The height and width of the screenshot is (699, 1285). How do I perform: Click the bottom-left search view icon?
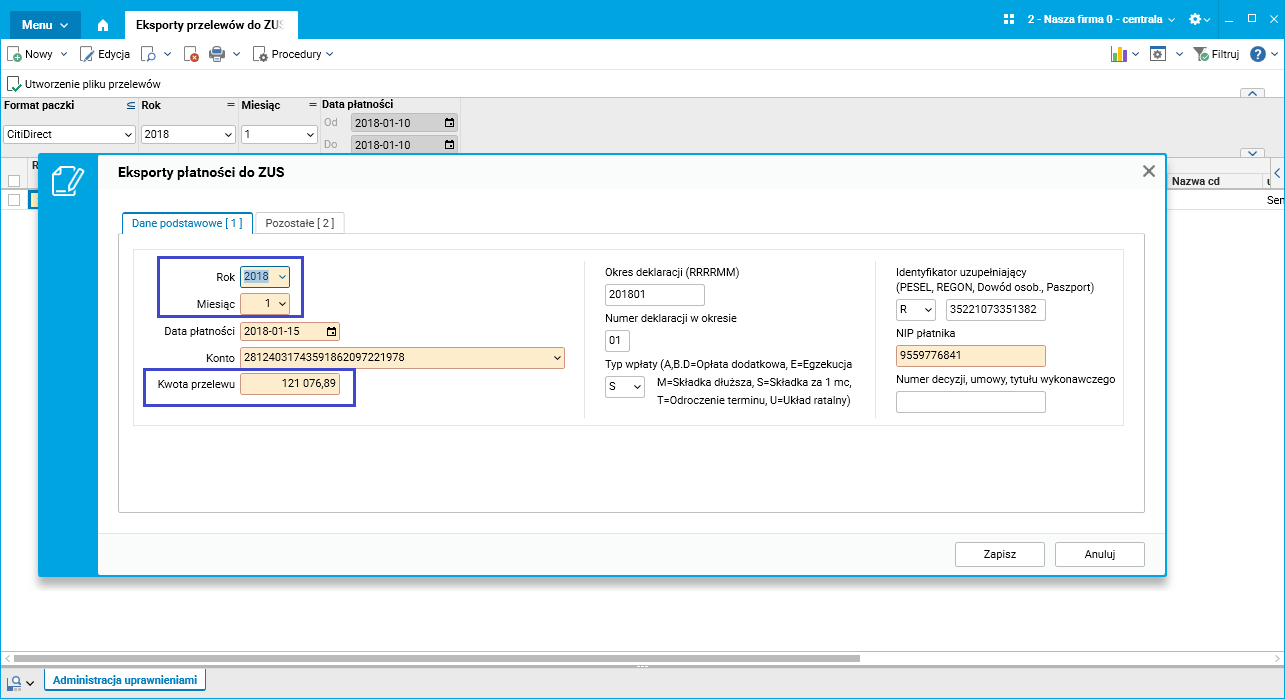pyautogui.click(x=14, y=681)
